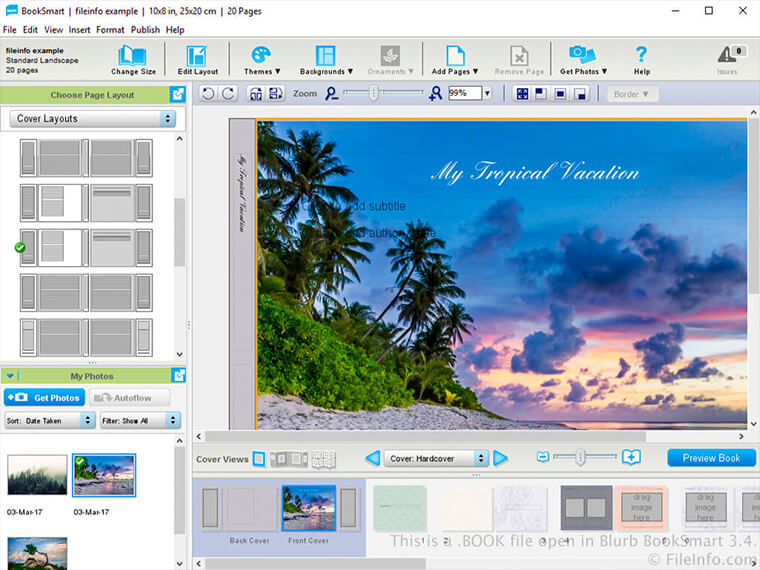Click the zoom in magnifier icon

(434, 93)
